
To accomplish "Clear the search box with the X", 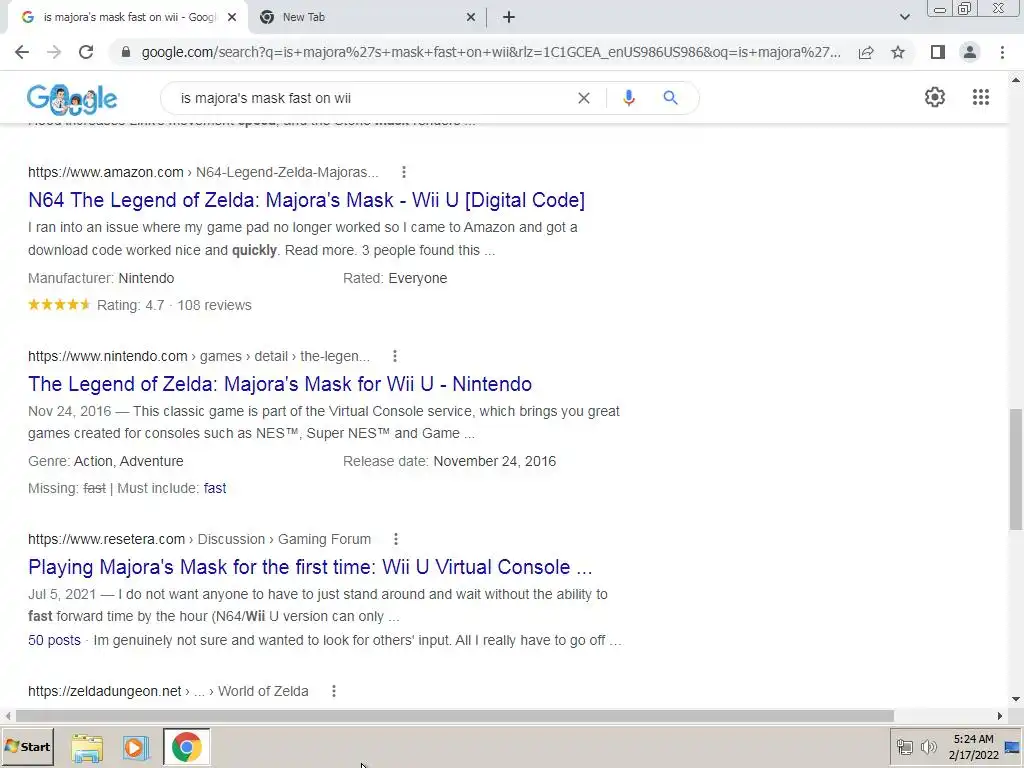I will [x=584, y=98].
